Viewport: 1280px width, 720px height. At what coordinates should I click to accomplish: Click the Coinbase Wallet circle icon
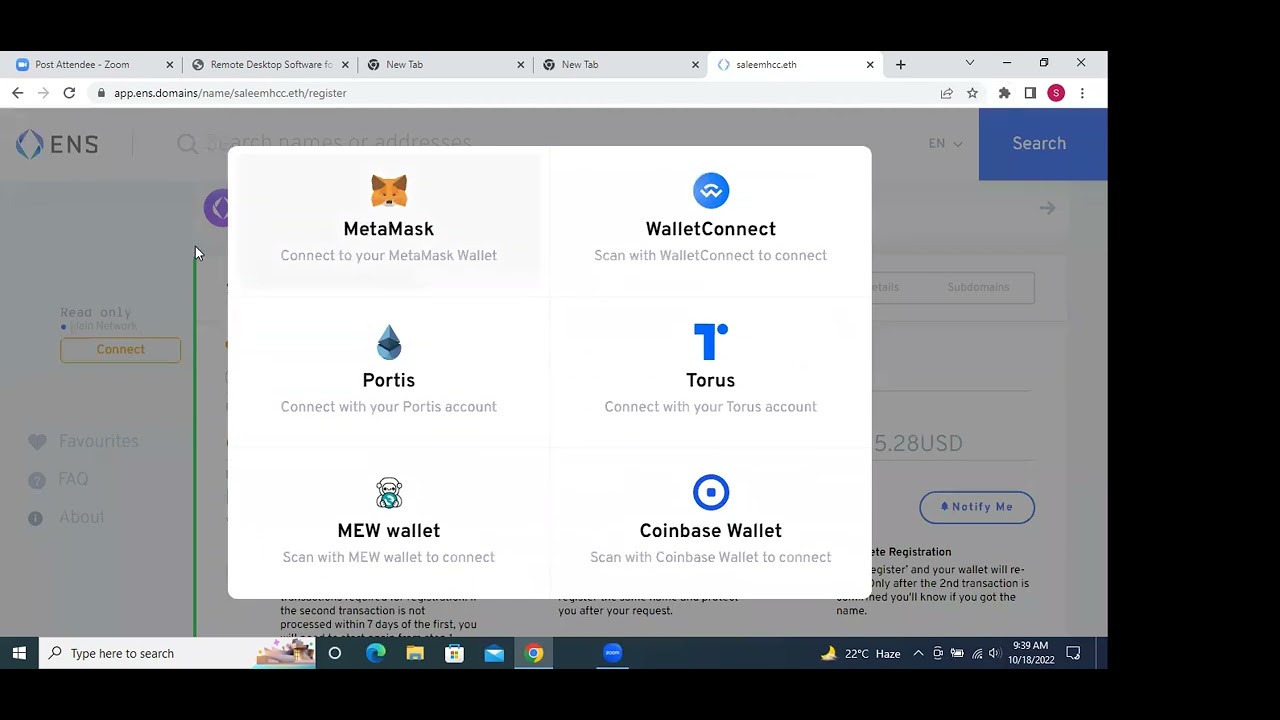coord(711,492)
